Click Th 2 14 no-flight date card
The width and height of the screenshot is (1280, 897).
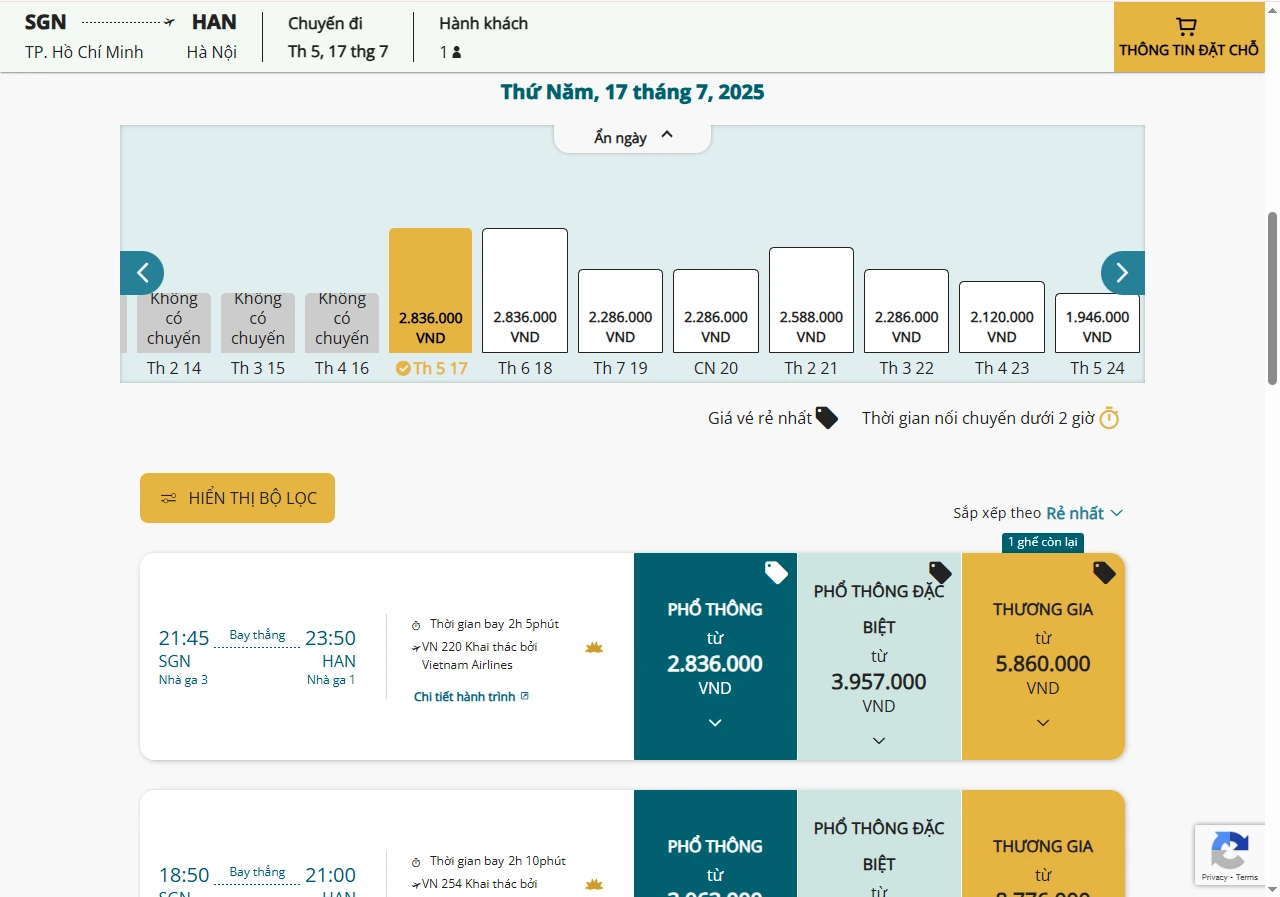[x=174, y=323]
